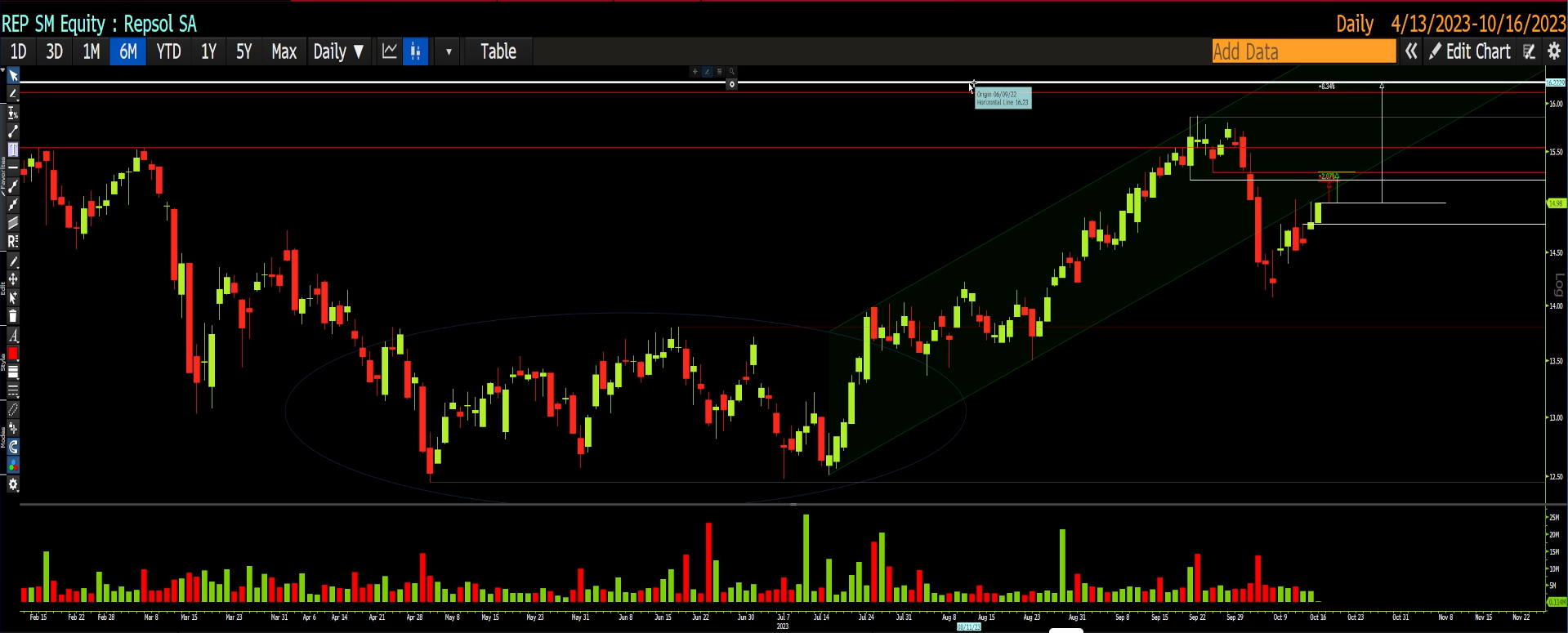
Task: Click the select-object cursor tool in Edit
Action: [13, 298]
